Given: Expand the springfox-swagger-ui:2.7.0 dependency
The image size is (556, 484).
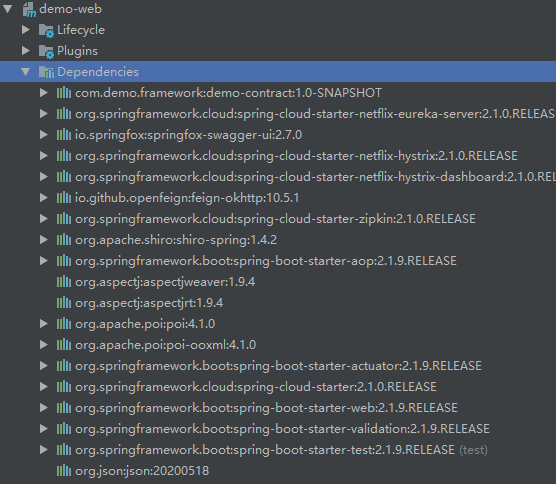Looking at the screenshot, I should point(44,135).
